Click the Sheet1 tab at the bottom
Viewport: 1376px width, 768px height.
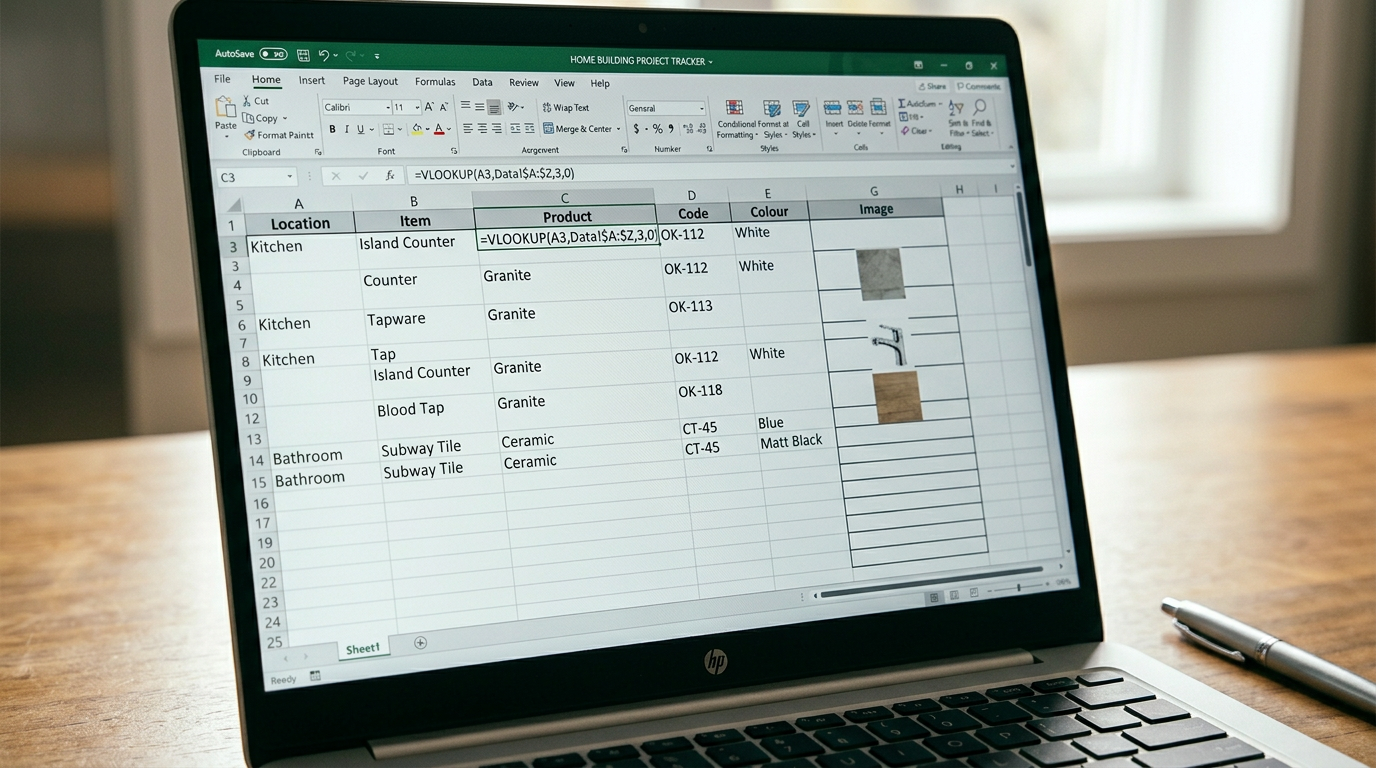click(362, 648)
